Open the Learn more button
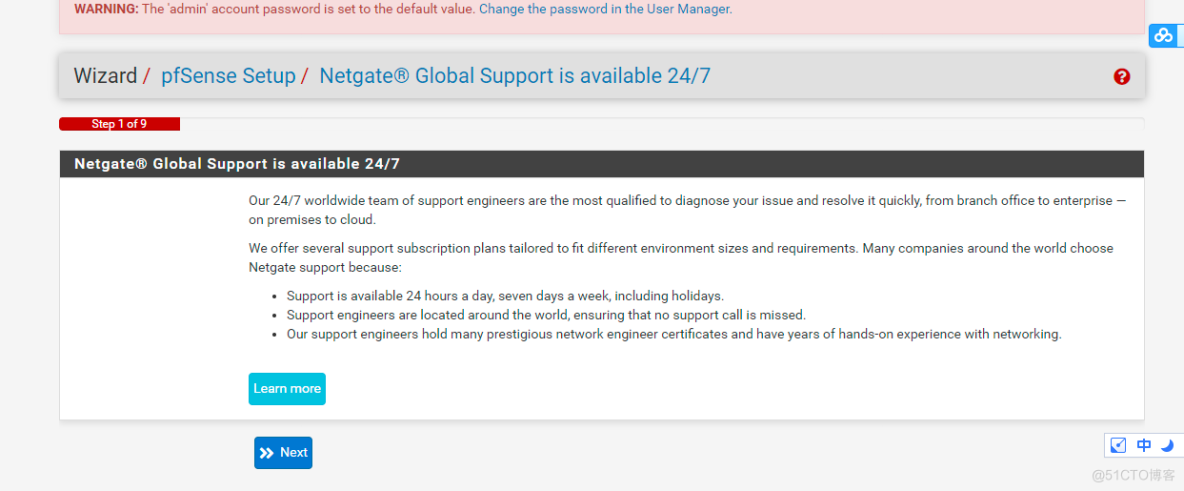 tap(287, 389)
